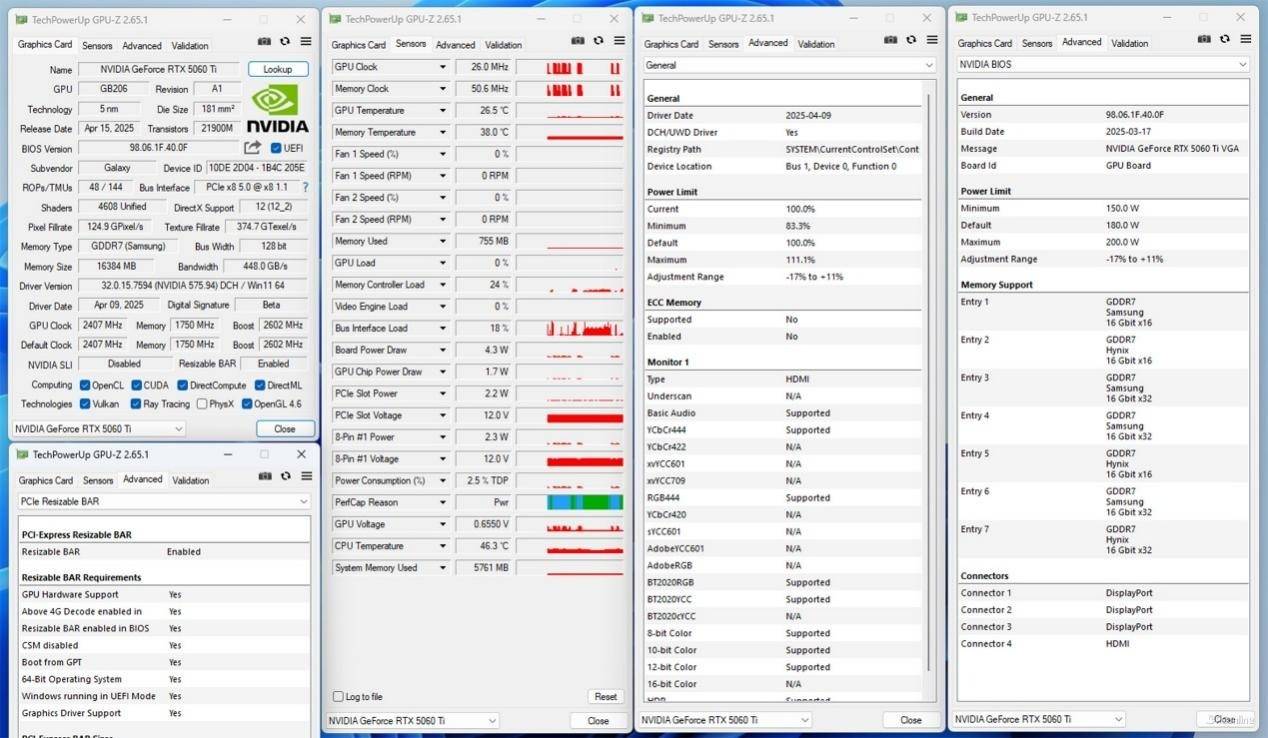Toggle the Ray Tracing checkbox
The width and height of the screenshot is (1268, 738).
click(136, 404)
